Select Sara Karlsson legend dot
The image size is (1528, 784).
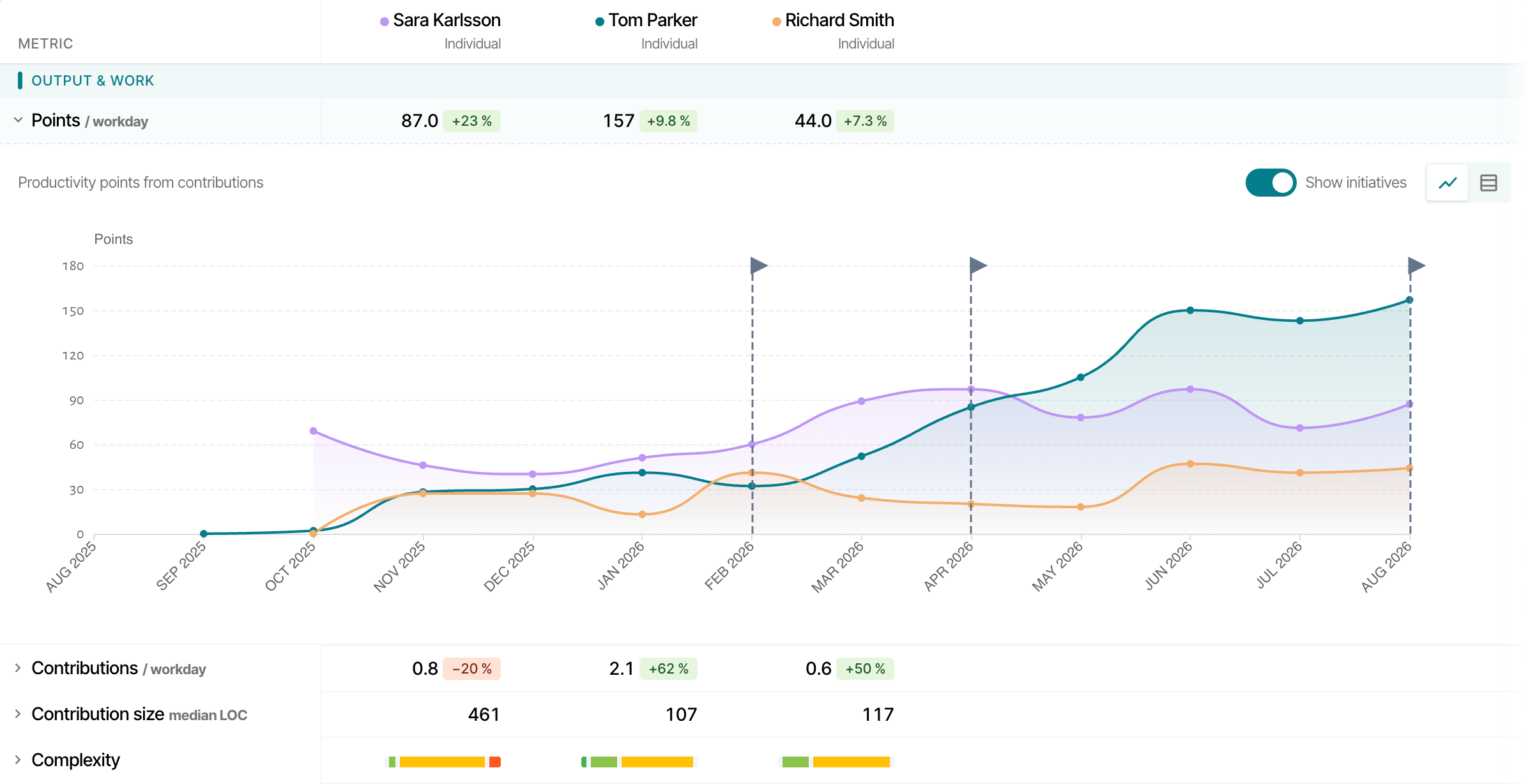coord(385,22)
